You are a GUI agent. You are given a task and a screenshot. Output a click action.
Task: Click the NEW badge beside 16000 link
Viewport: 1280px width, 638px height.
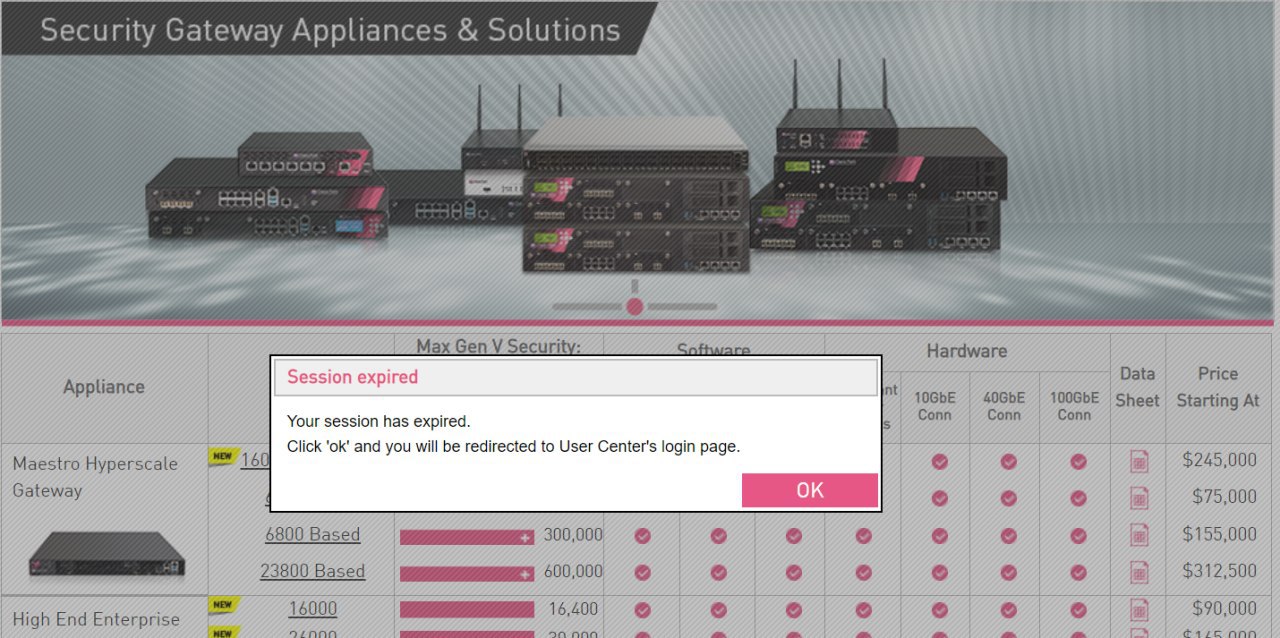point(223,605)
